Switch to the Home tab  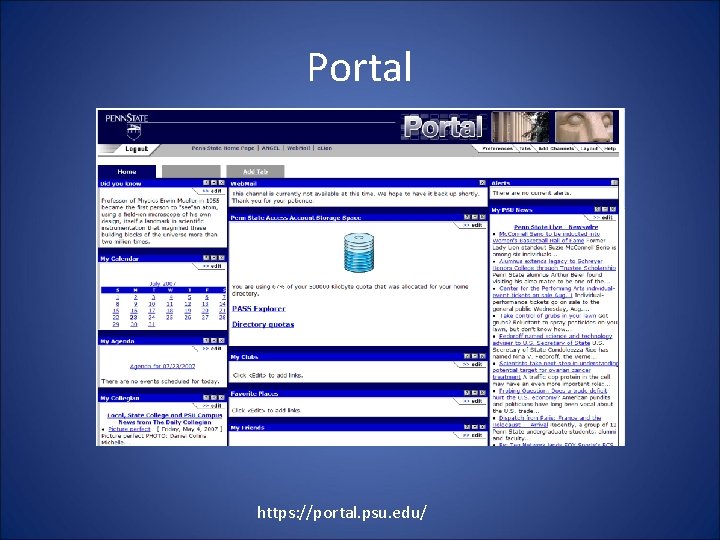coord(127,172)
